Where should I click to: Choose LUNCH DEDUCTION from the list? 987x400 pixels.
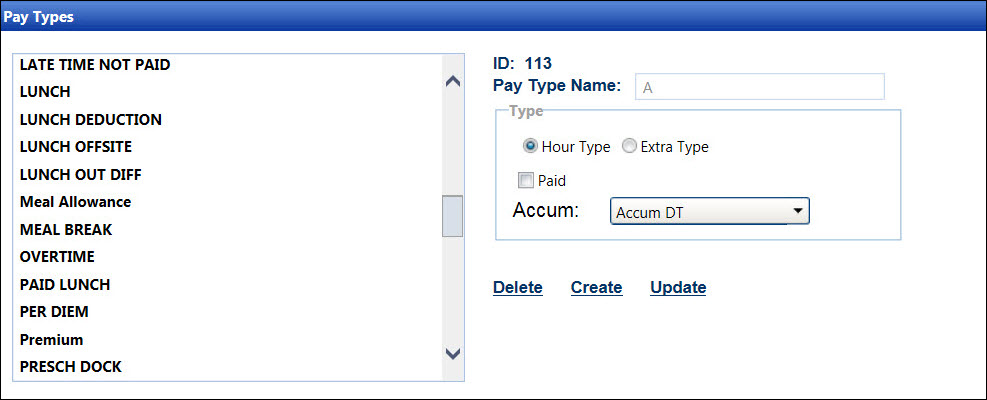(x=90, y=120)
